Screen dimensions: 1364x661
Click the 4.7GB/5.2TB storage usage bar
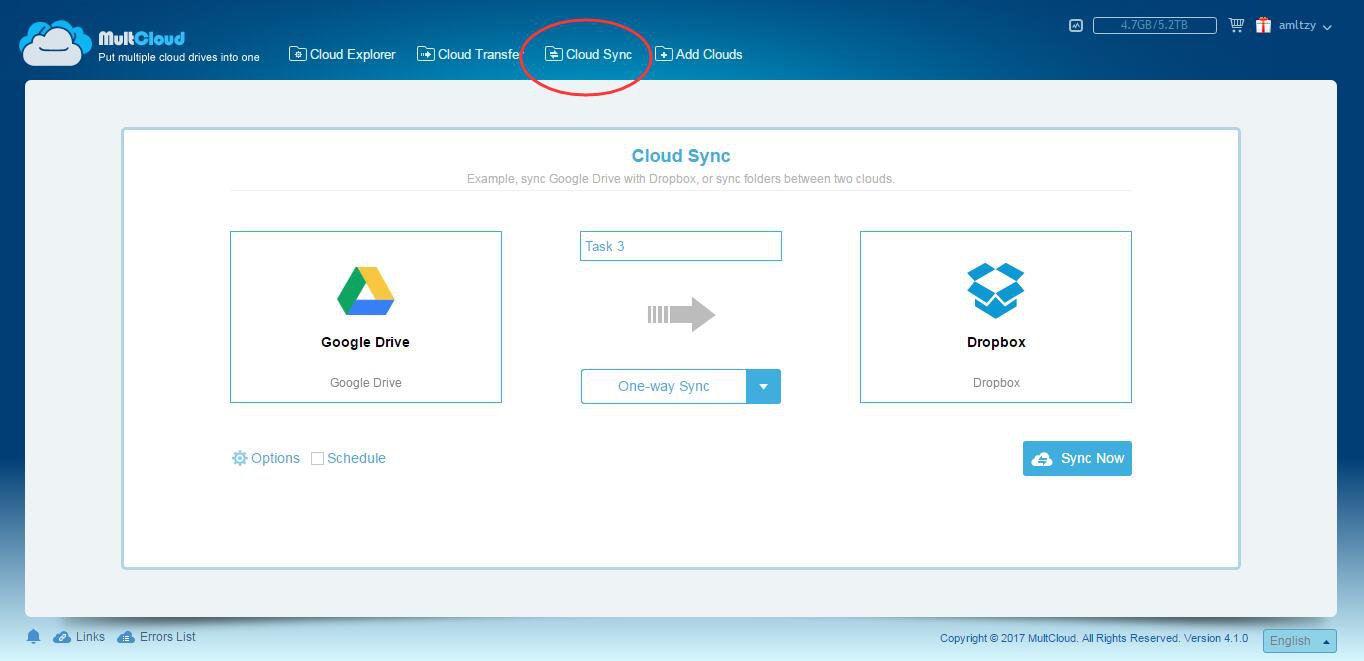(1154, 25)
